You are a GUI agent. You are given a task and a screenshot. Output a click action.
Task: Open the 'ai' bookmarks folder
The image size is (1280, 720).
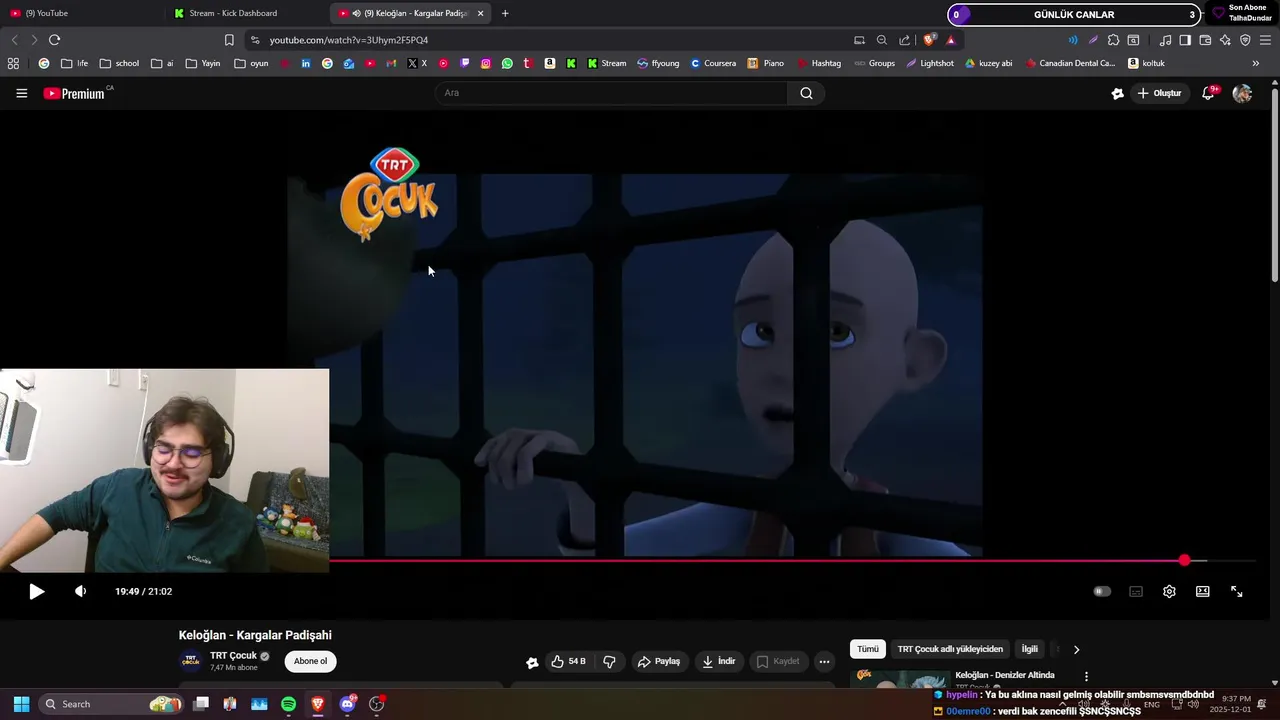click(x=162, y=63)
